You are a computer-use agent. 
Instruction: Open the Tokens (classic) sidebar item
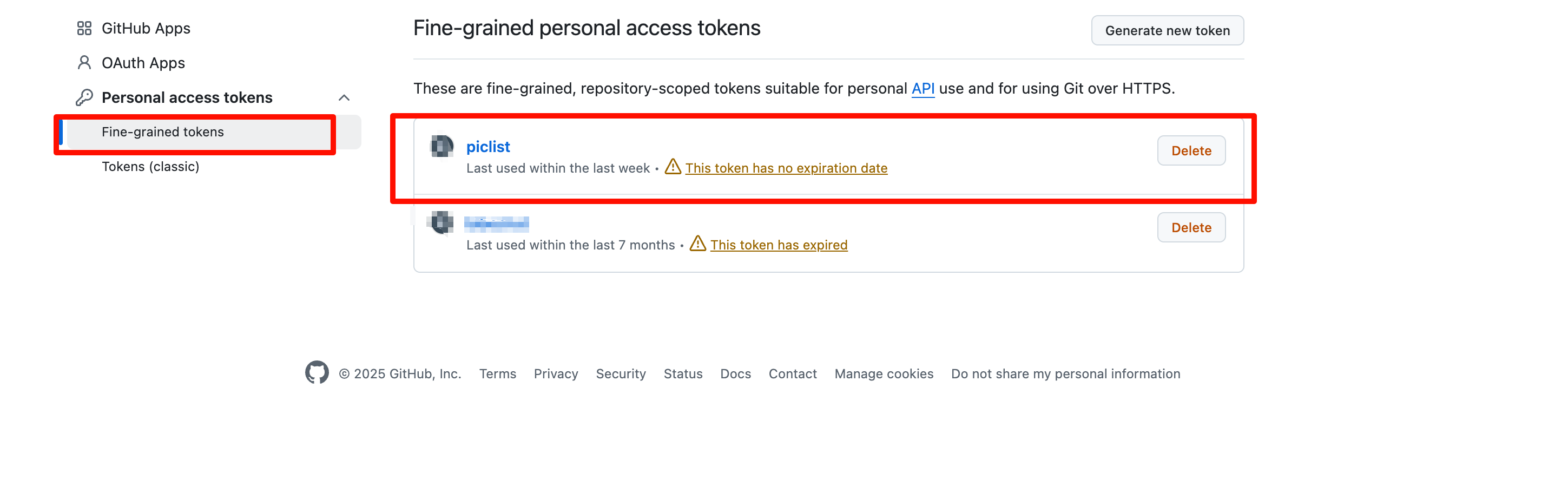(x=150, y=167)
